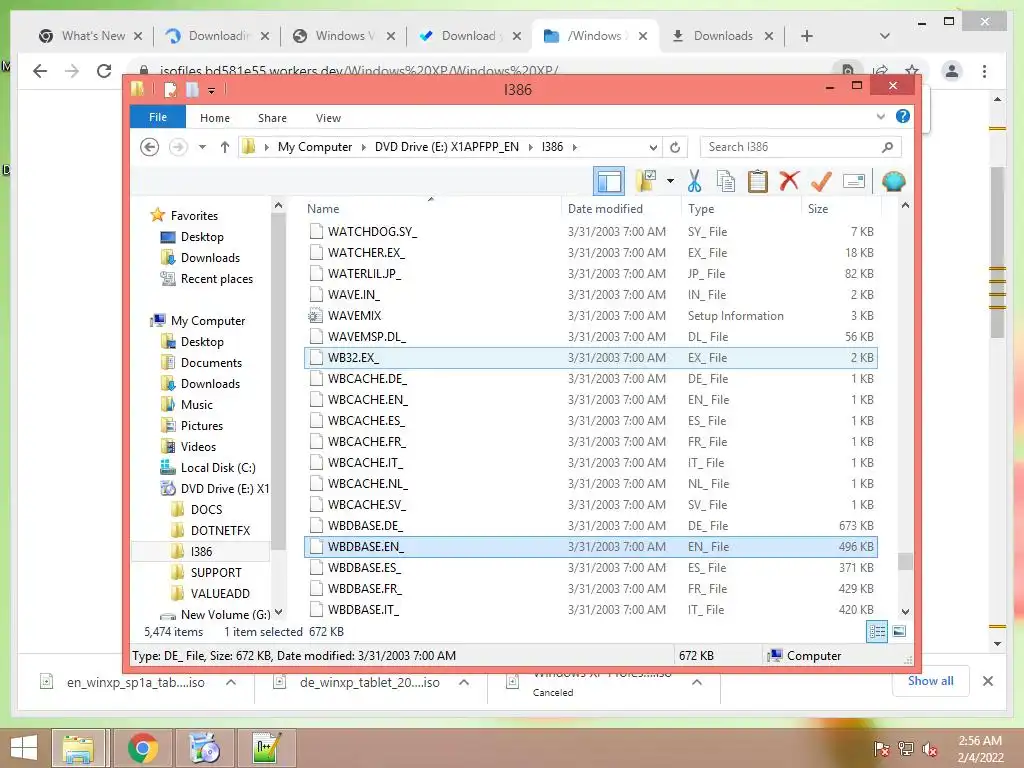Select the WBCACHE.NL_ file

pyautogui.click(x=591, y=484)
